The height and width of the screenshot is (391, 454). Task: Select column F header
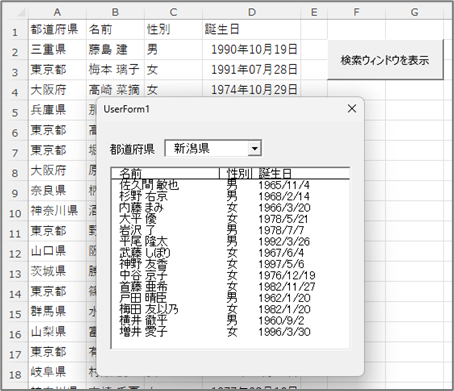pos(356,12)
